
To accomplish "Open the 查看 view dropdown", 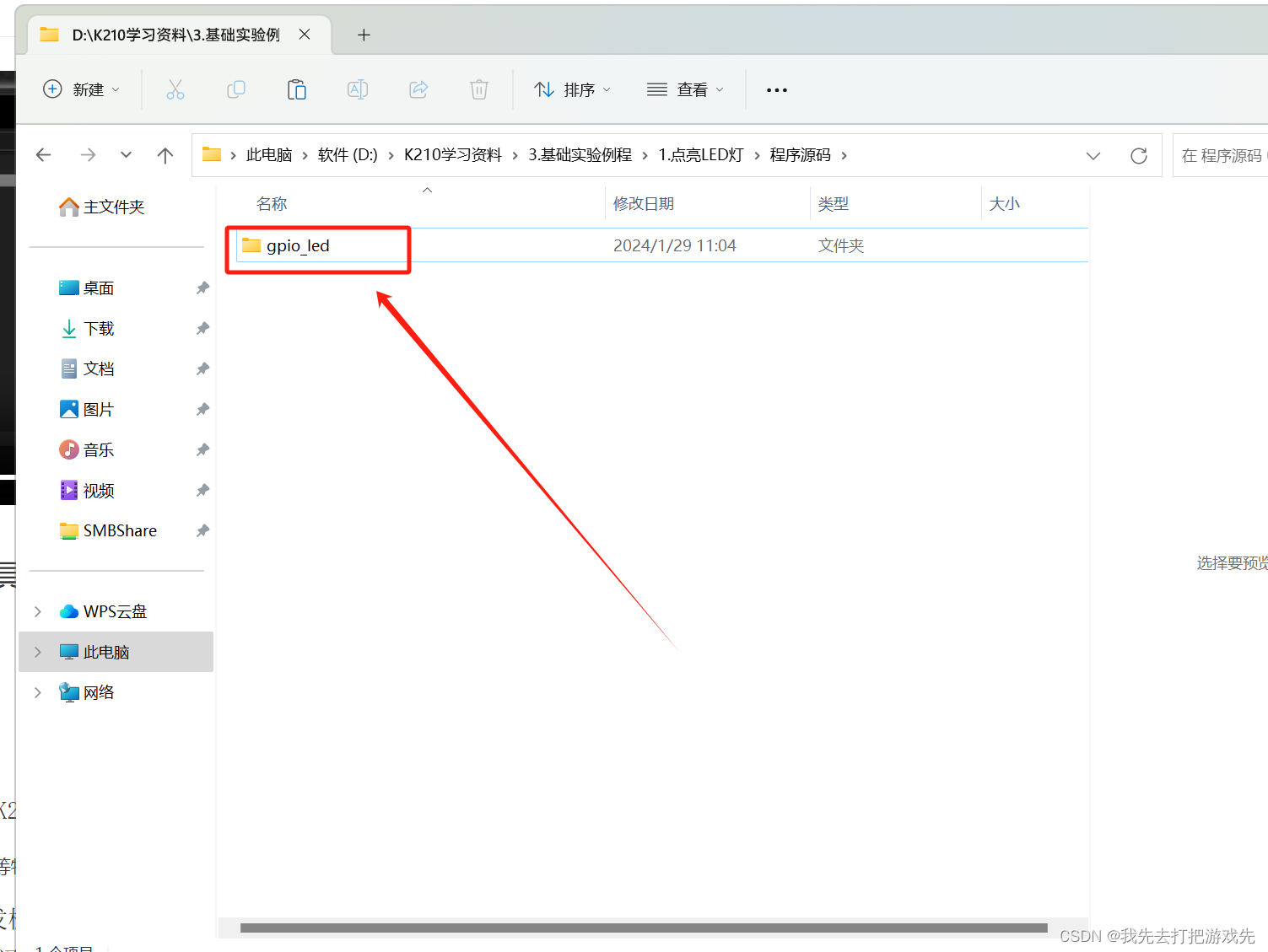I will click(x=685, y=89).
